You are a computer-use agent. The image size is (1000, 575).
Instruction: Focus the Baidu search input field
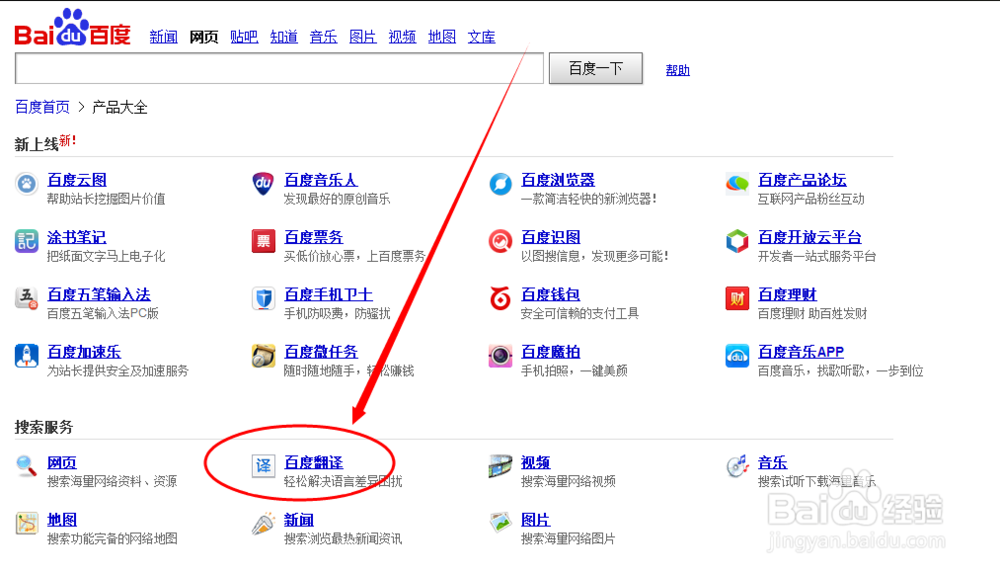(279, 68)
